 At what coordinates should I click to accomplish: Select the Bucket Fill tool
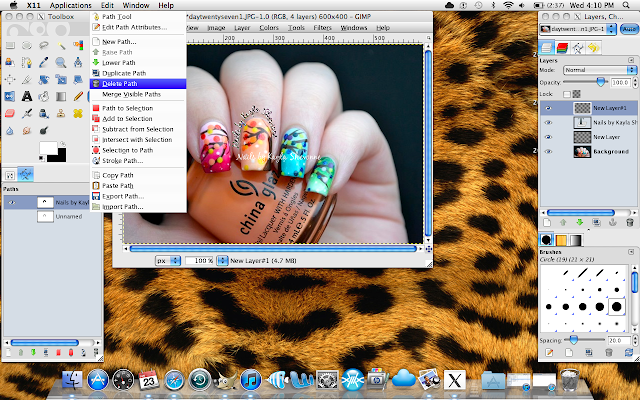click(44, 96)
